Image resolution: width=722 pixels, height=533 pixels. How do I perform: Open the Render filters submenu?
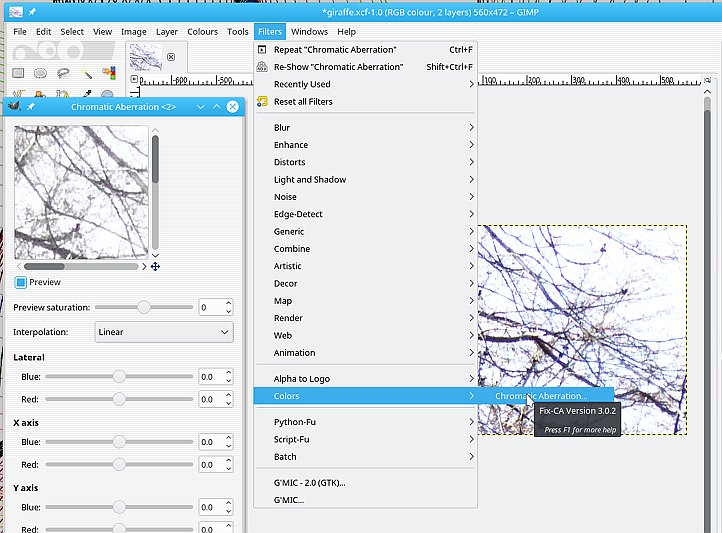coord(366,318)
